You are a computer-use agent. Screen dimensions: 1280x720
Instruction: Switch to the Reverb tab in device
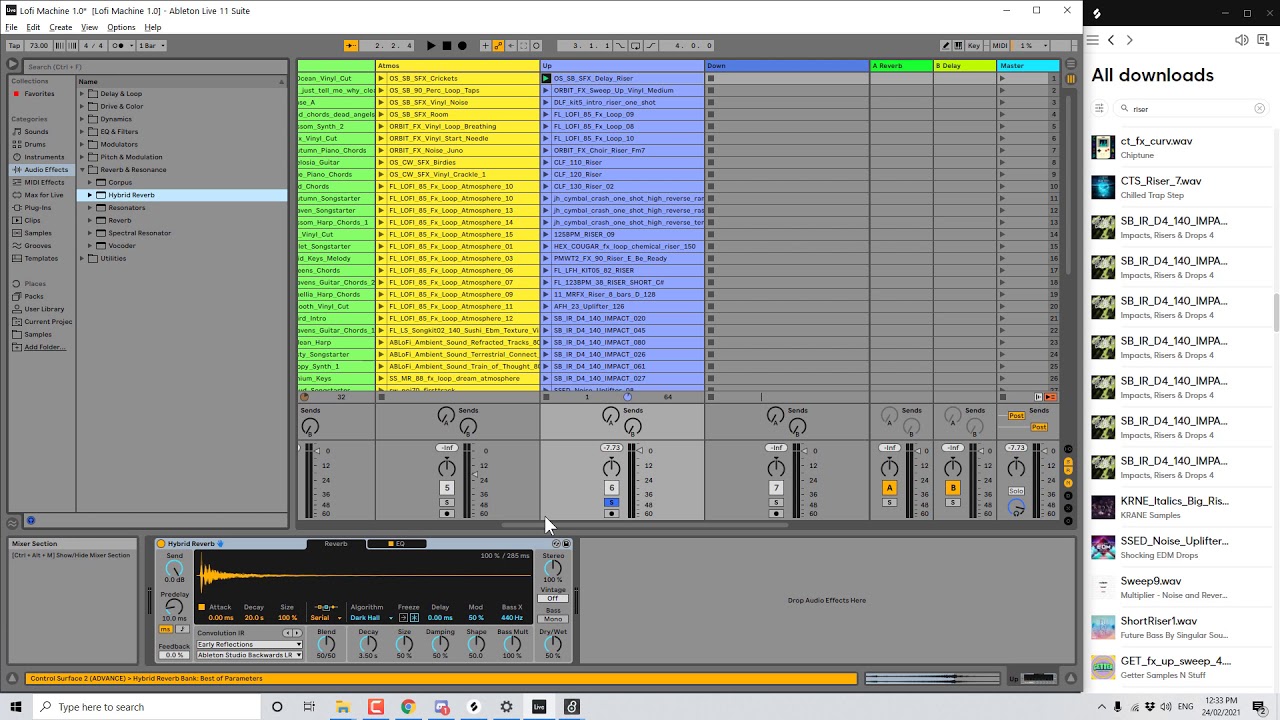[x=336, y=544]
